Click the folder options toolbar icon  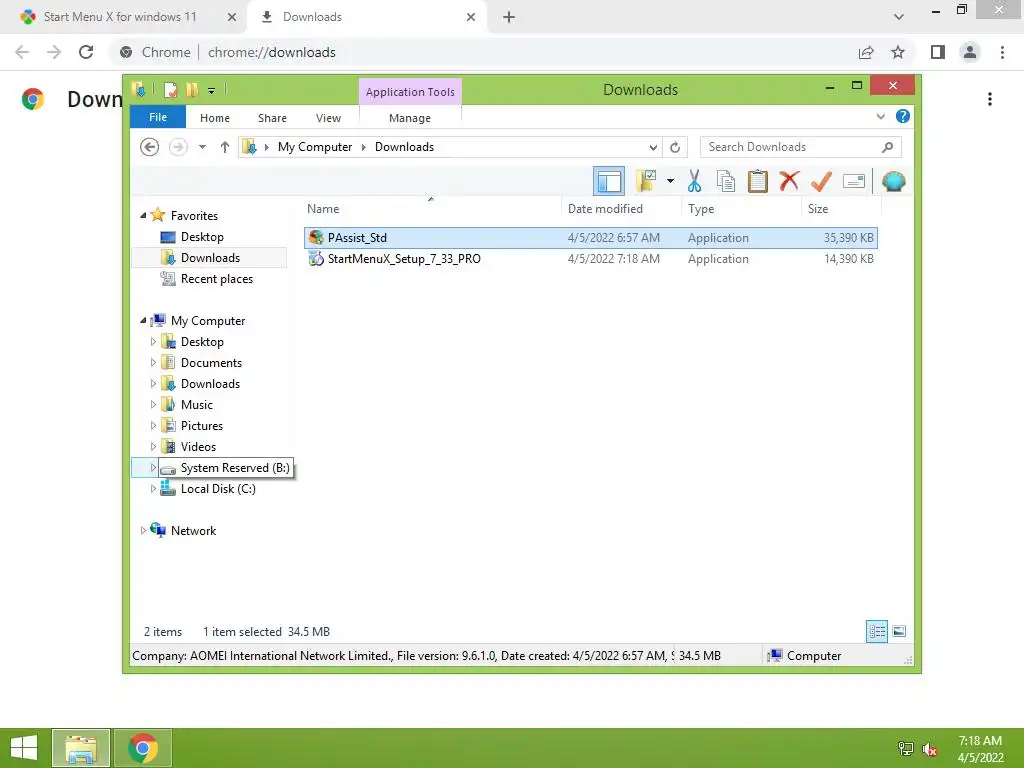point(646,181)
